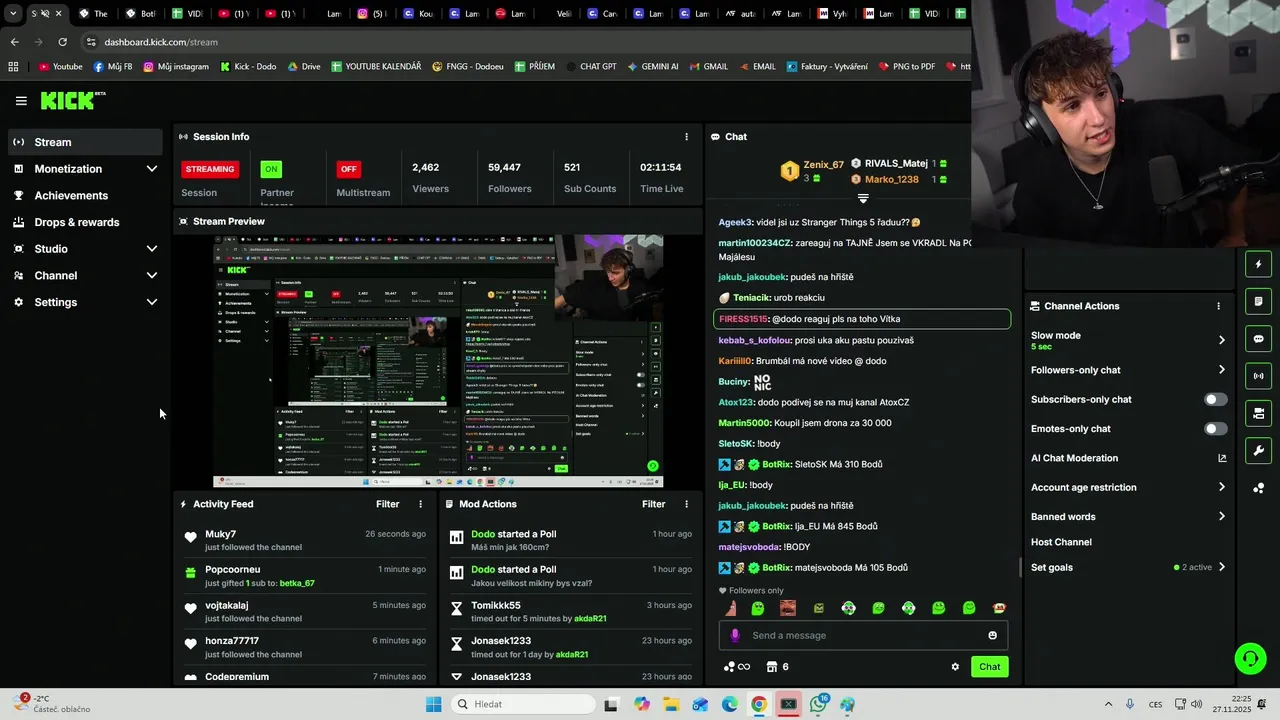The width and height of the screenshot is (1280, 720).
Task: Open chat settings gear icon
Action: (x=955, y=667)
